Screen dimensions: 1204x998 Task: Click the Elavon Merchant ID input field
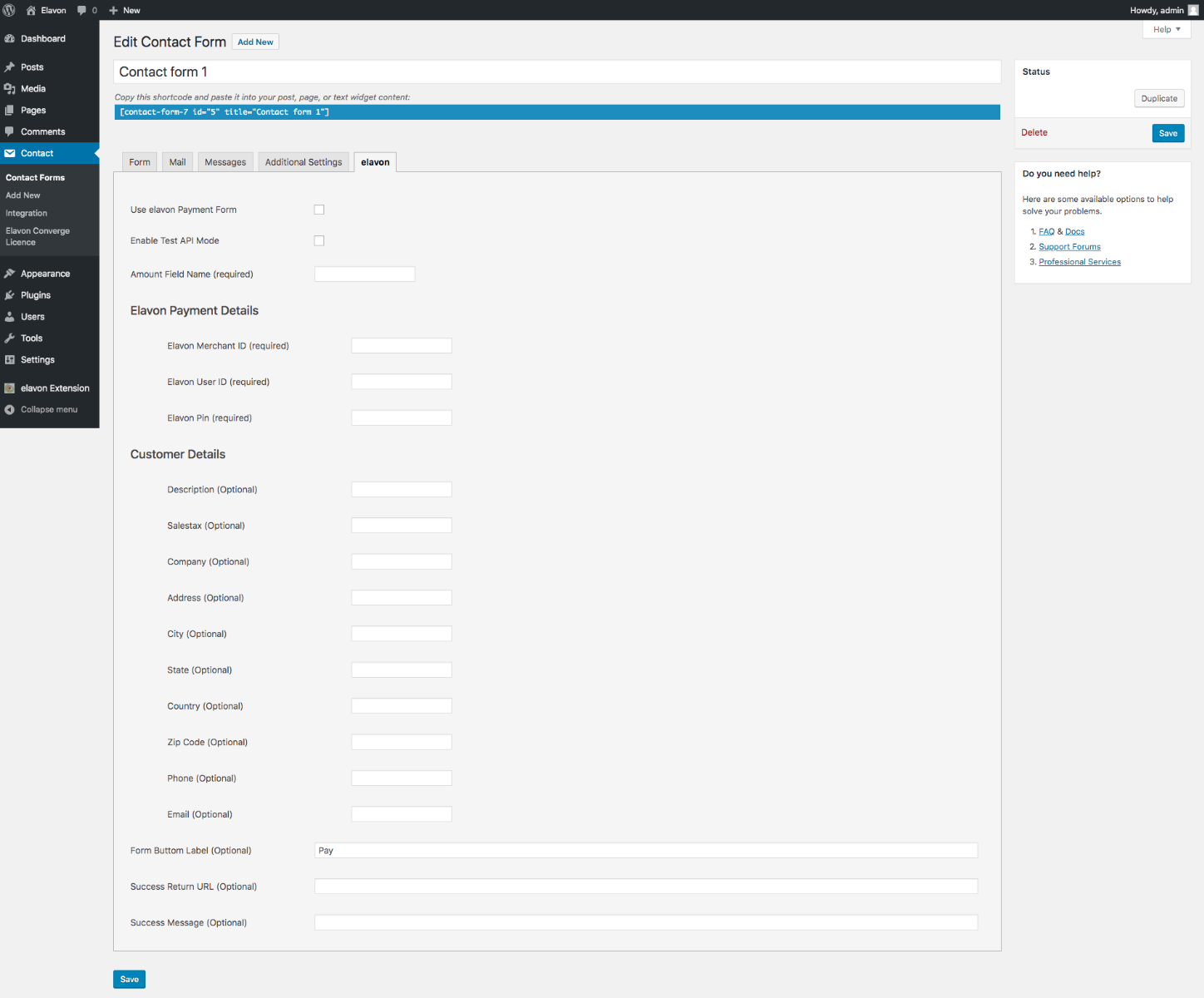[402, 346]
